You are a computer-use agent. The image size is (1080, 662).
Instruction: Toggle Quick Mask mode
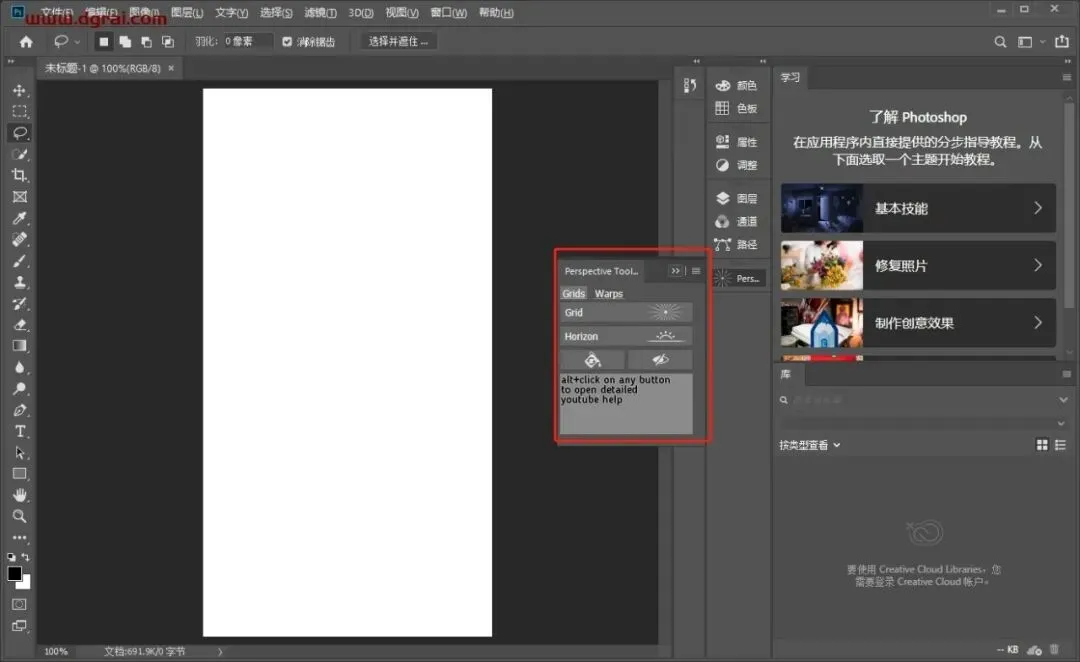click(19, 604)
